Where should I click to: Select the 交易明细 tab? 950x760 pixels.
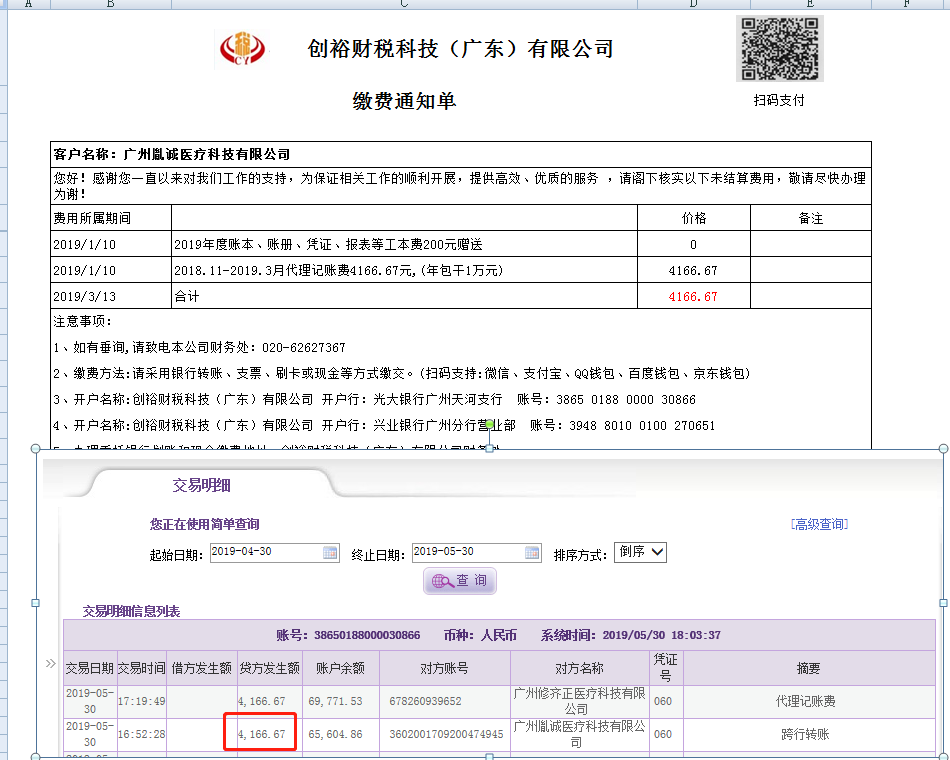[x=202, y=485]
